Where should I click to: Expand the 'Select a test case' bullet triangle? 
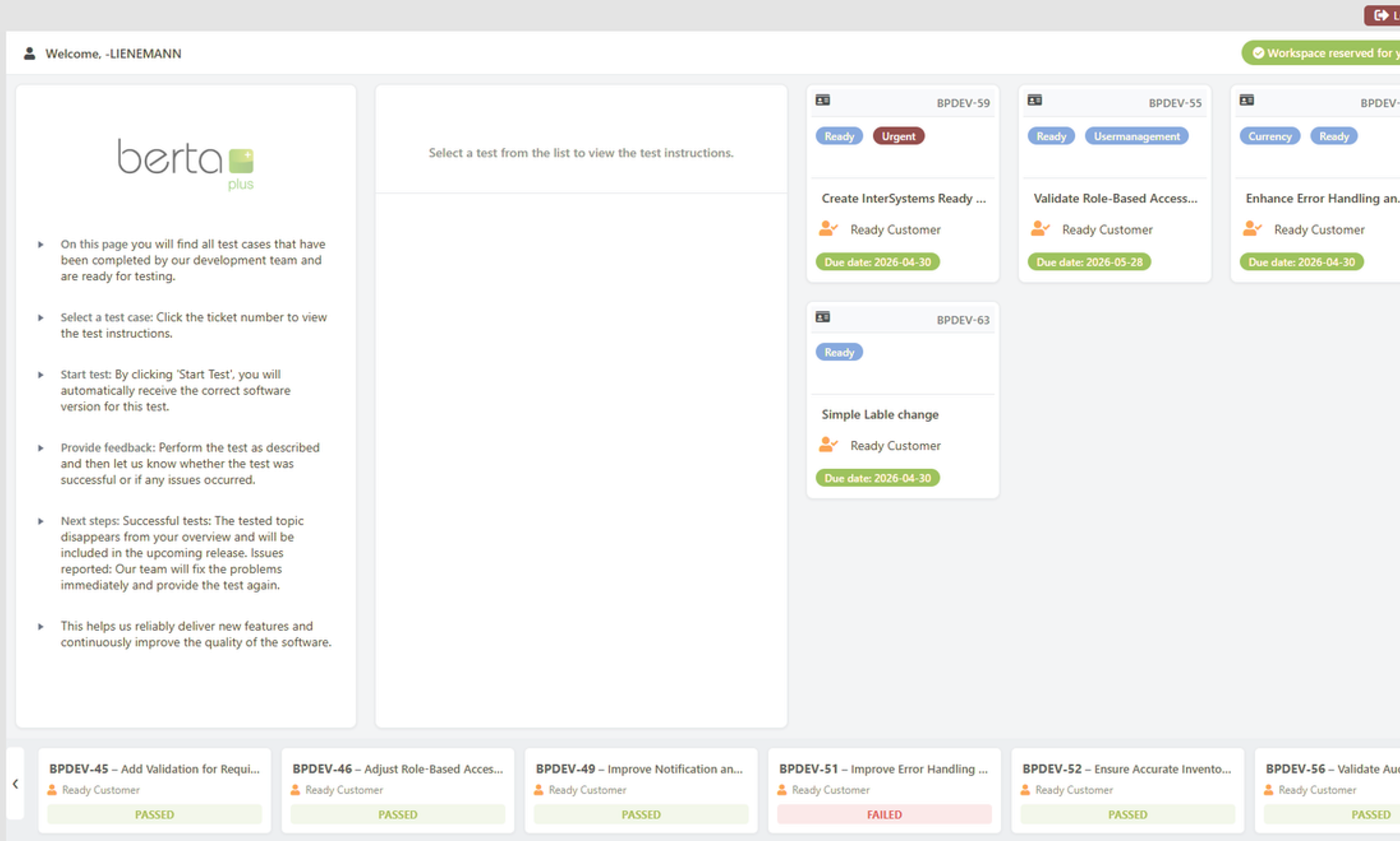tap(41, 318)
